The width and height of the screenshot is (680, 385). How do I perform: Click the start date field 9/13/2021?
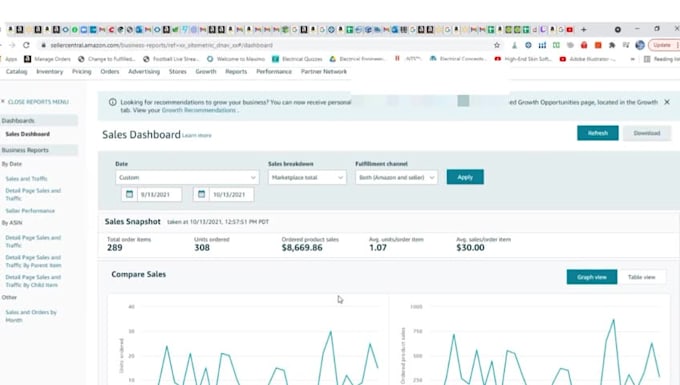click(159, 195)
